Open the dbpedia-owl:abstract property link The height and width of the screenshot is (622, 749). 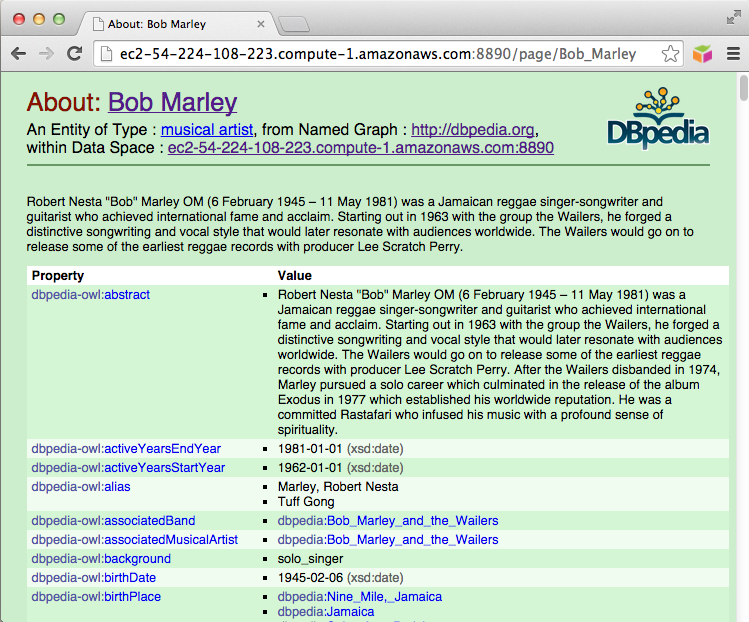click(x=91, y=295)
